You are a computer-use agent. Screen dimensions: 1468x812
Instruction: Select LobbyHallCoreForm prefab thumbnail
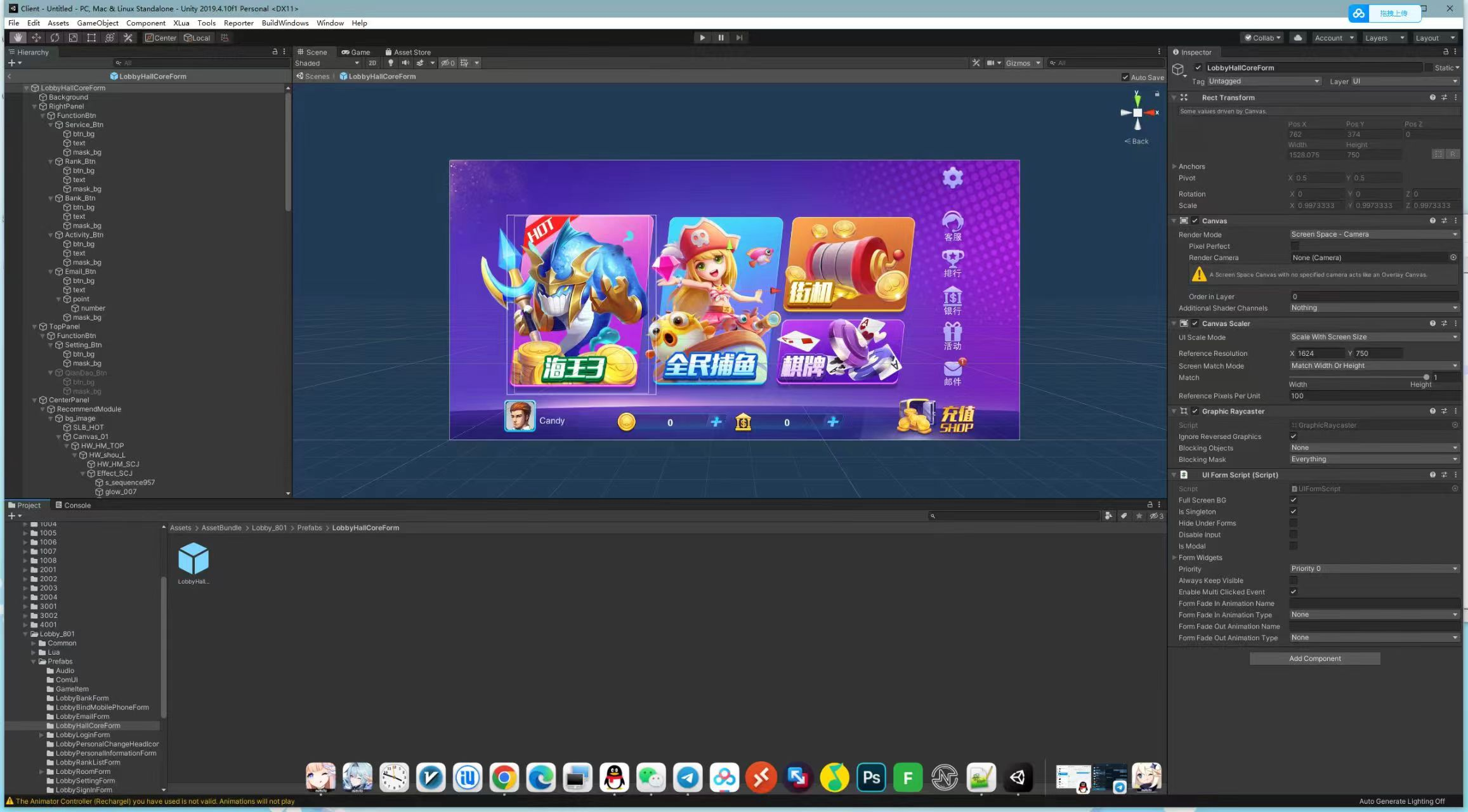194,558
